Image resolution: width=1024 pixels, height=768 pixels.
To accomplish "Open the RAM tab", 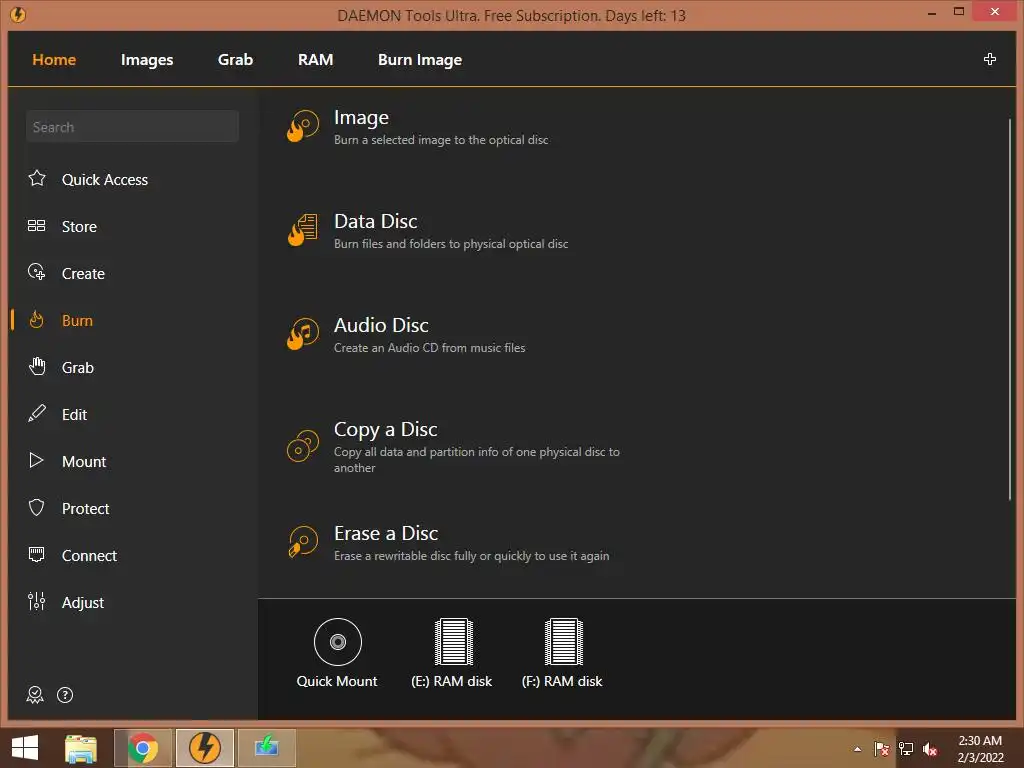I will (x=315, y=59).
